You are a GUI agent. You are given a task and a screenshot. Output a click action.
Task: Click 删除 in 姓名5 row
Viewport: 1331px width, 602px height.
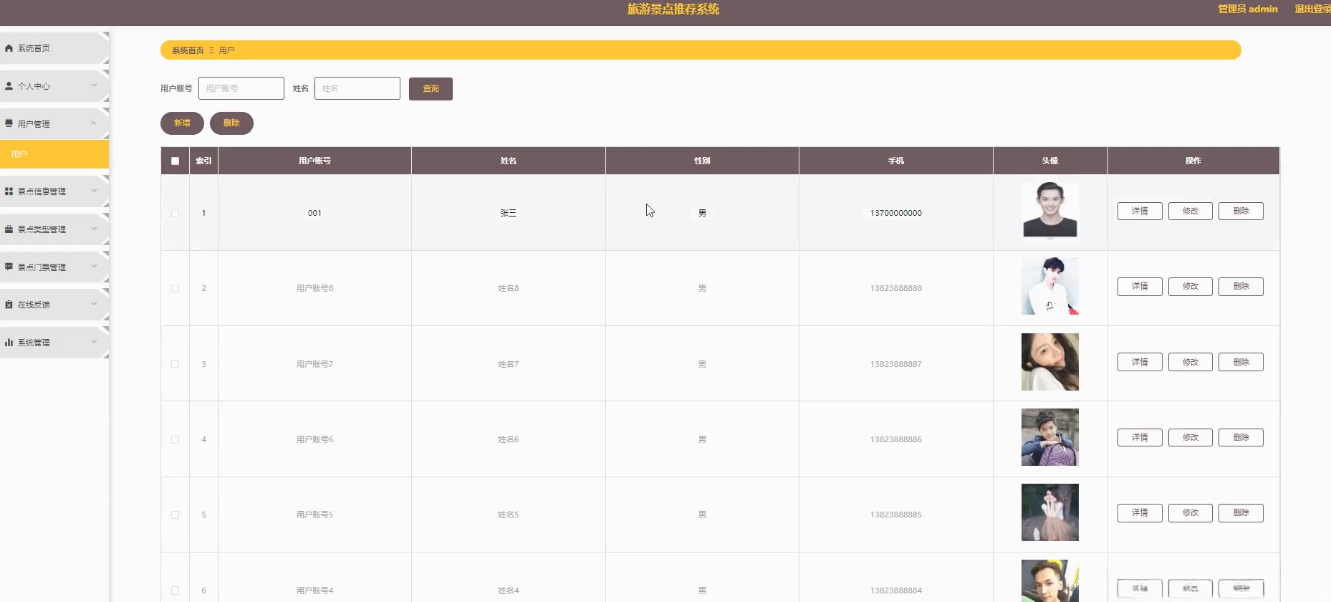(1241, 513)
